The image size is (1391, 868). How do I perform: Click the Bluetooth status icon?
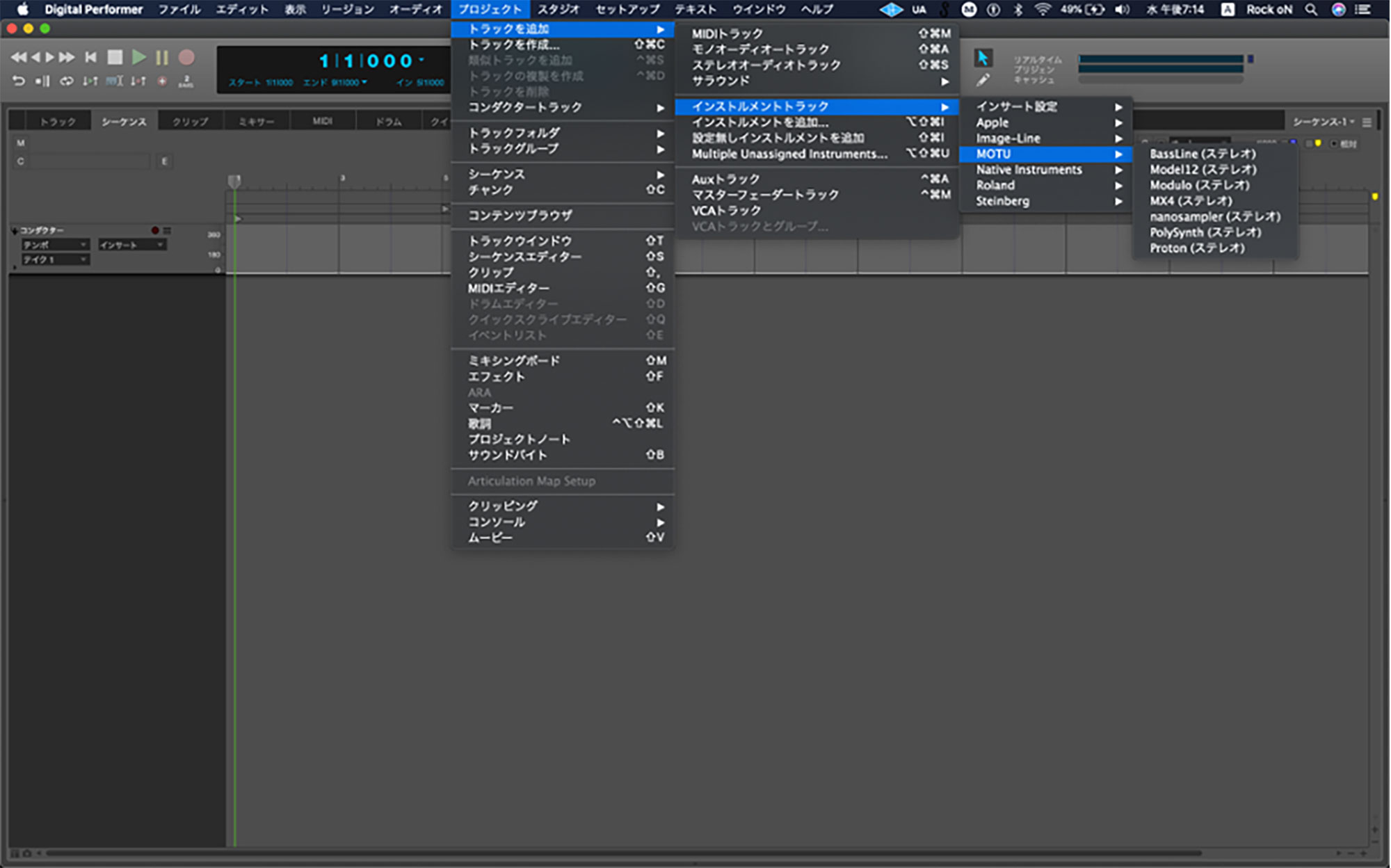1018,9
